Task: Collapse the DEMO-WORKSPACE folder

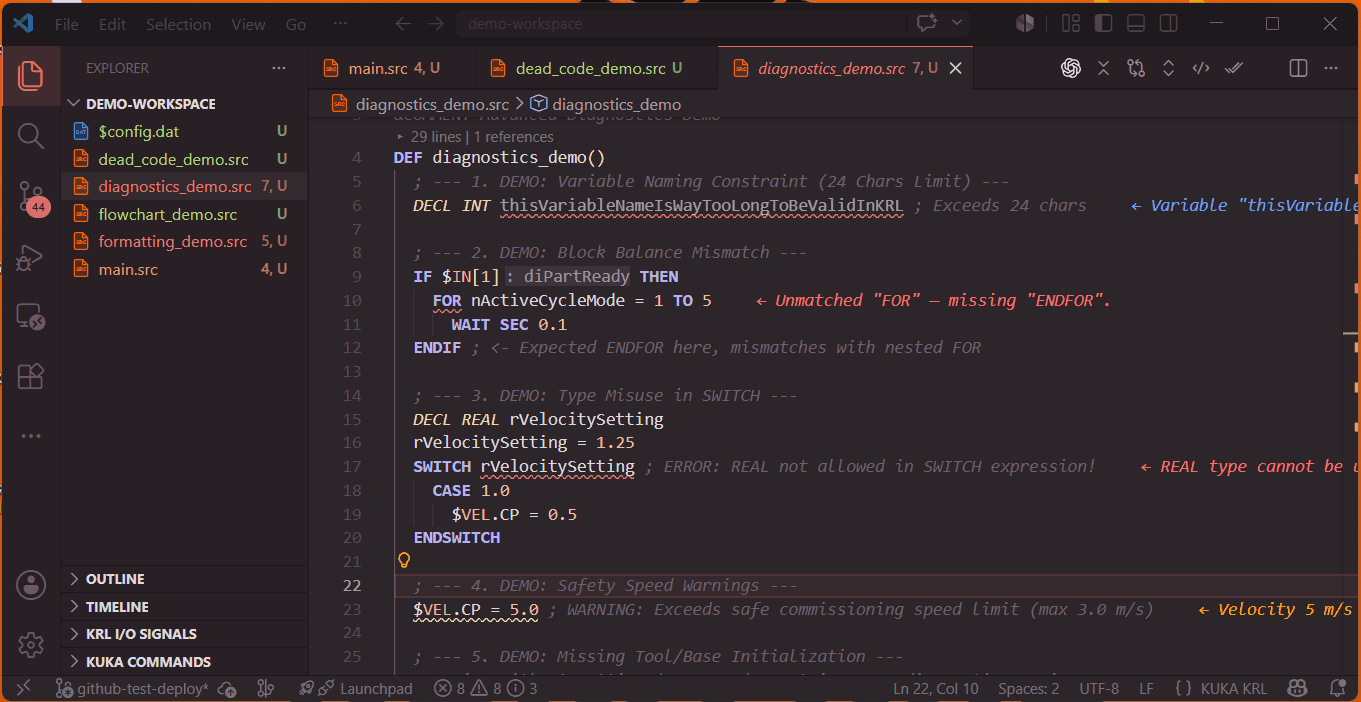Action: coord(185,104)
